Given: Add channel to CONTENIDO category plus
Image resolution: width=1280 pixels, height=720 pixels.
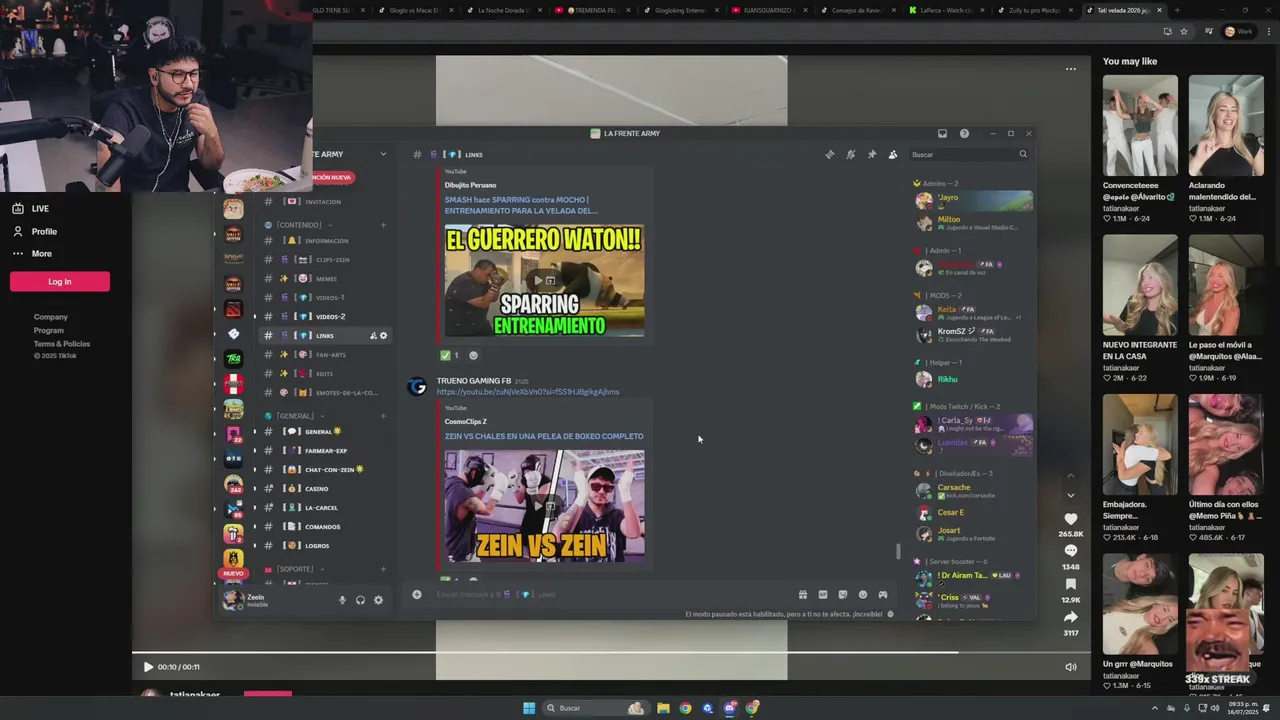Looking at the screenshot, I should 383,225.
